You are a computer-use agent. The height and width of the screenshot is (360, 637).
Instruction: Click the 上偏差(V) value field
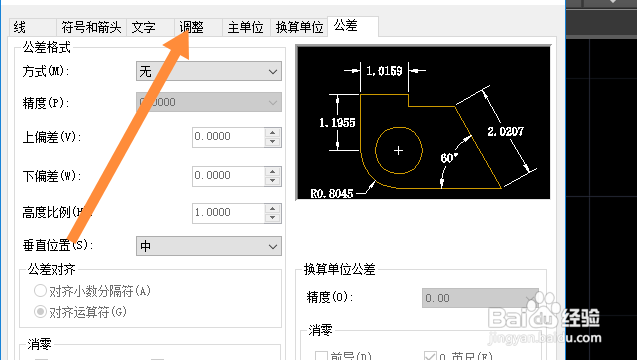[228, 137]
